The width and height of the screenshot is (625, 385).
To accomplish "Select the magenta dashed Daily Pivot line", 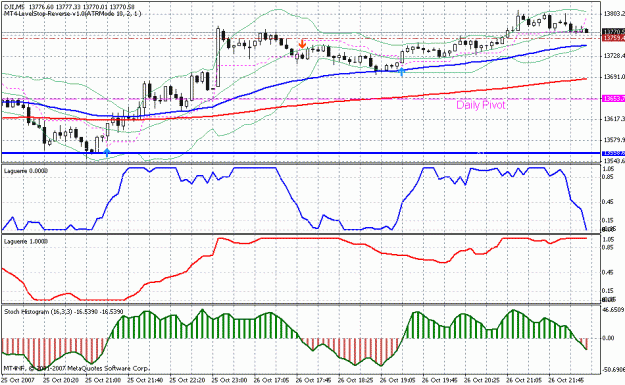I will tap(301, 98).
